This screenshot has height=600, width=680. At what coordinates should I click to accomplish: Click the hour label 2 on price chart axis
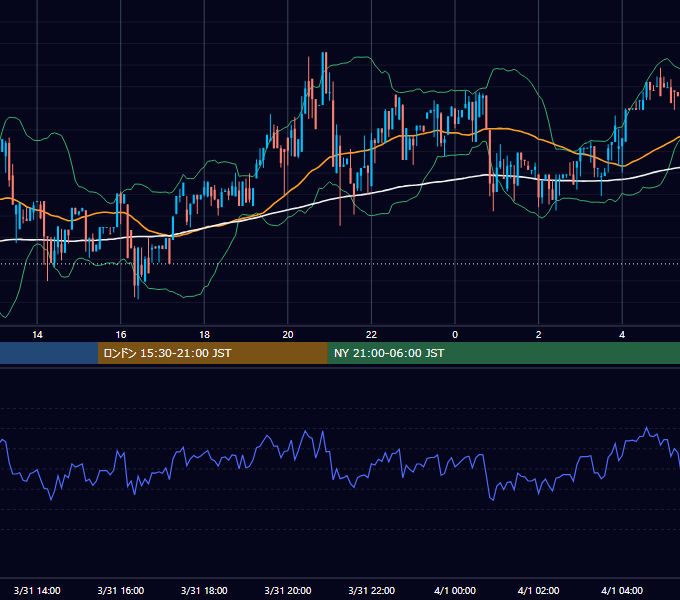click(539, 335)
